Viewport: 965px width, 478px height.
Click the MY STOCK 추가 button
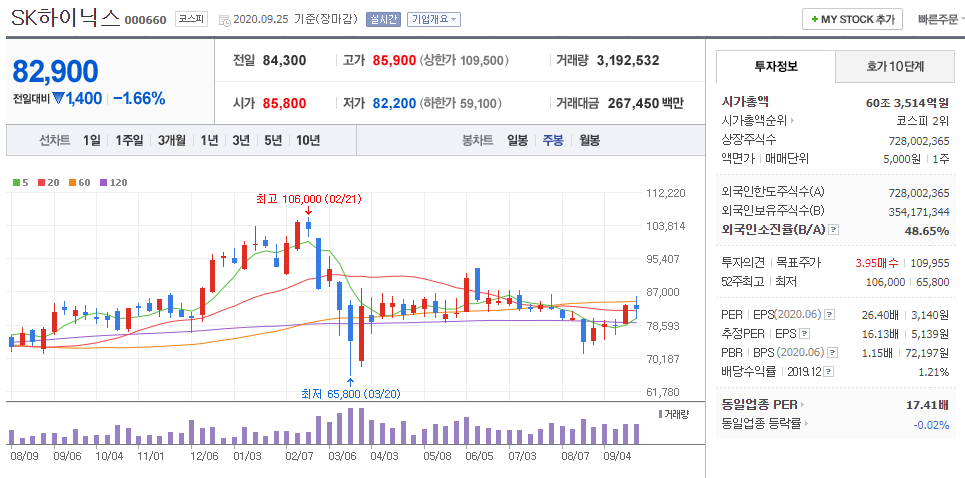coord(852,20)
